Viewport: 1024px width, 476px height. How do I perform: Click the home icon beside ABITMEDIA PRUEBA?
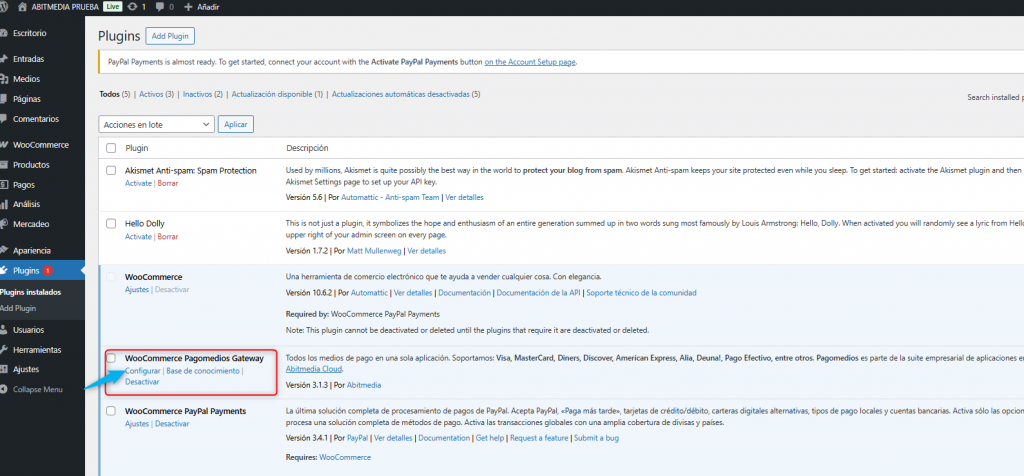(x=23, y=6)
